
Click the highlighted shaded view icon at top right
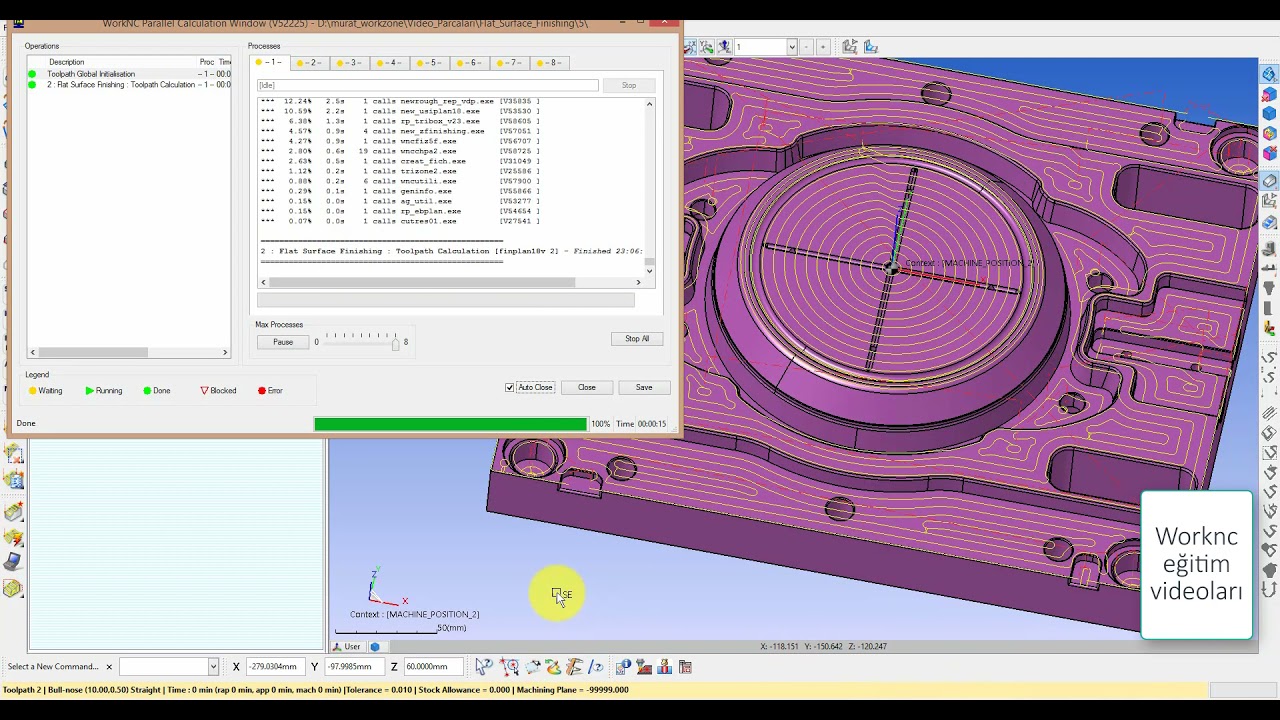(1269, 74)
